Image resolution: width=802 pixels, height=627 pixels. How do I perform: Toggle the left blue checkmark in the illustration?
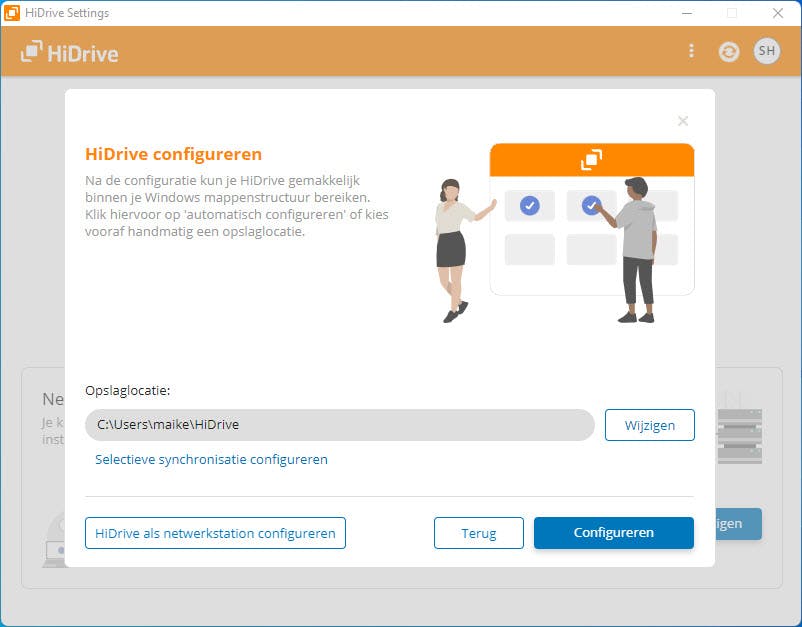pyautogui.click(x=528, y=206)
